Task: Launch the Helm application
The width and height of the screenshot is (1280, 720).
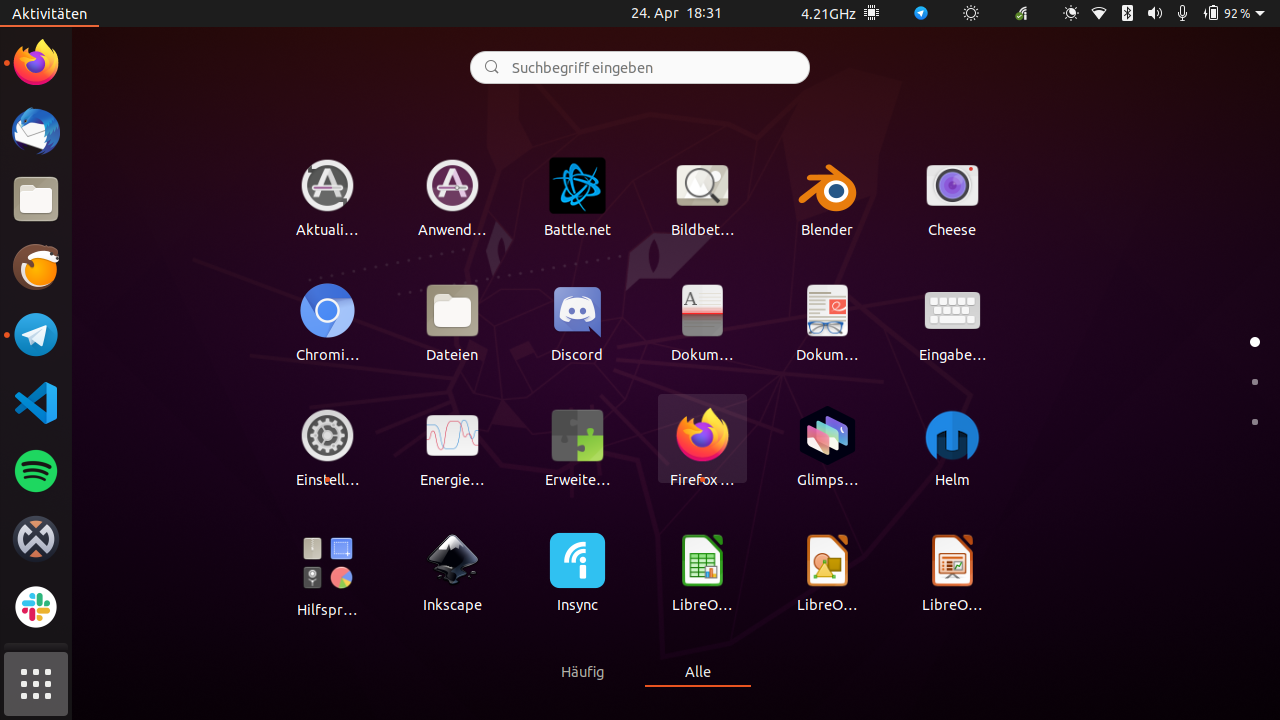Action: (x=952, y=447)
